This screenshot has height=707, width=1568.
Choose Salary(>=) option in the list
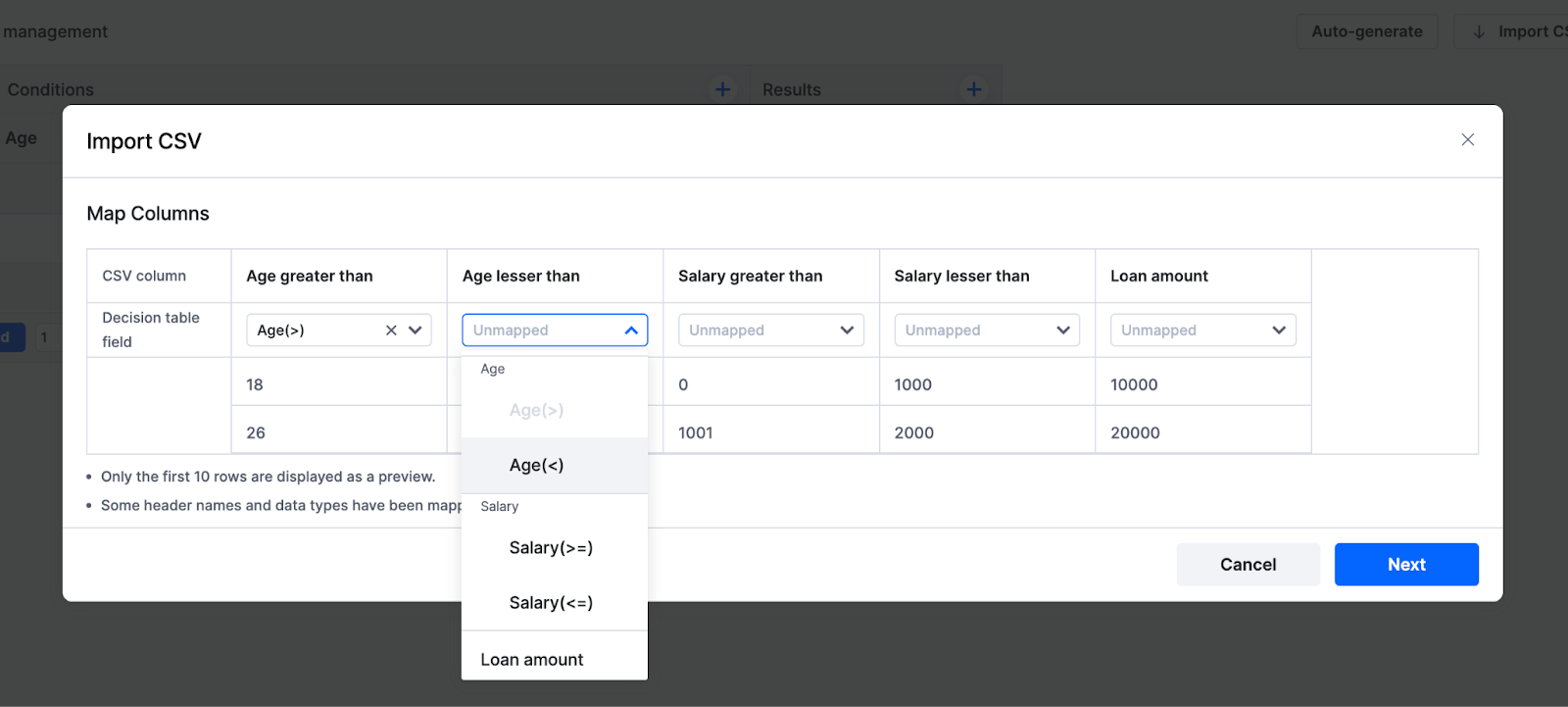click(555, 548)
